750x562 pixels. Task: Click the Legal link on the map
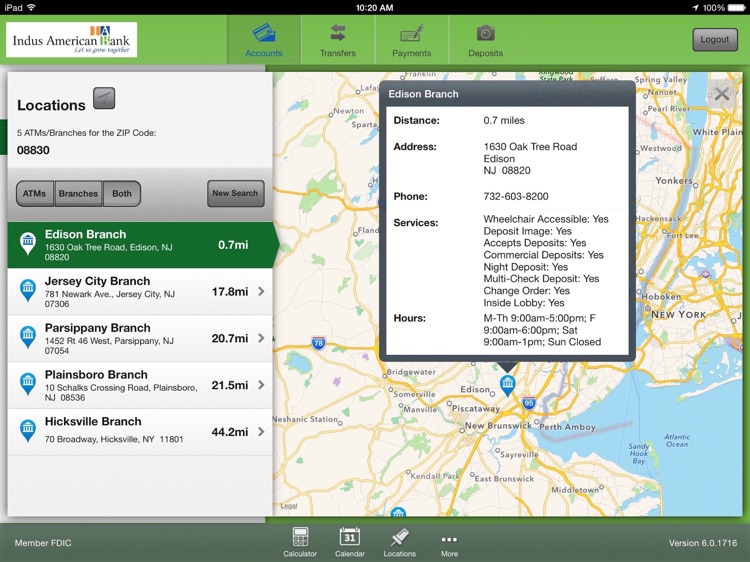click(288, 506)
